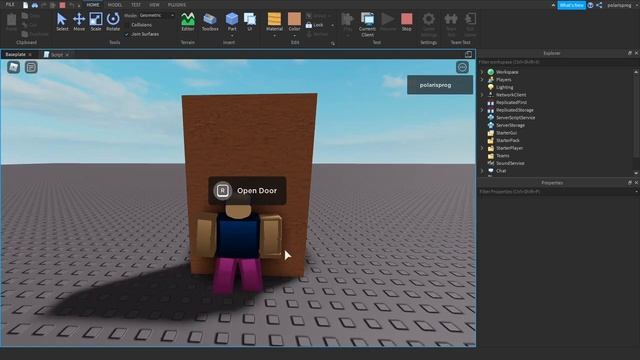Open the chat icon in viewport
The width and height of the screenshot is (640, 360).
[31, 67]
